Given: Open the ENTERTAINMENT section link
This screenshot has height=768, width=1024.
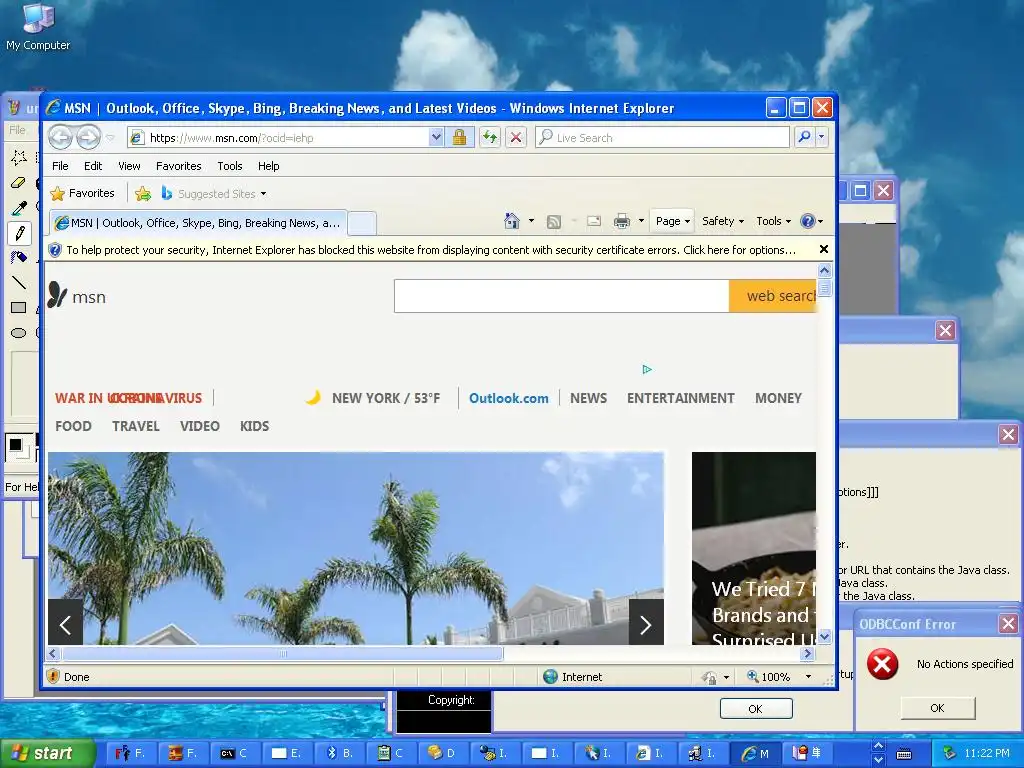Looking at the screenshot, I should (x=680, y=398).
